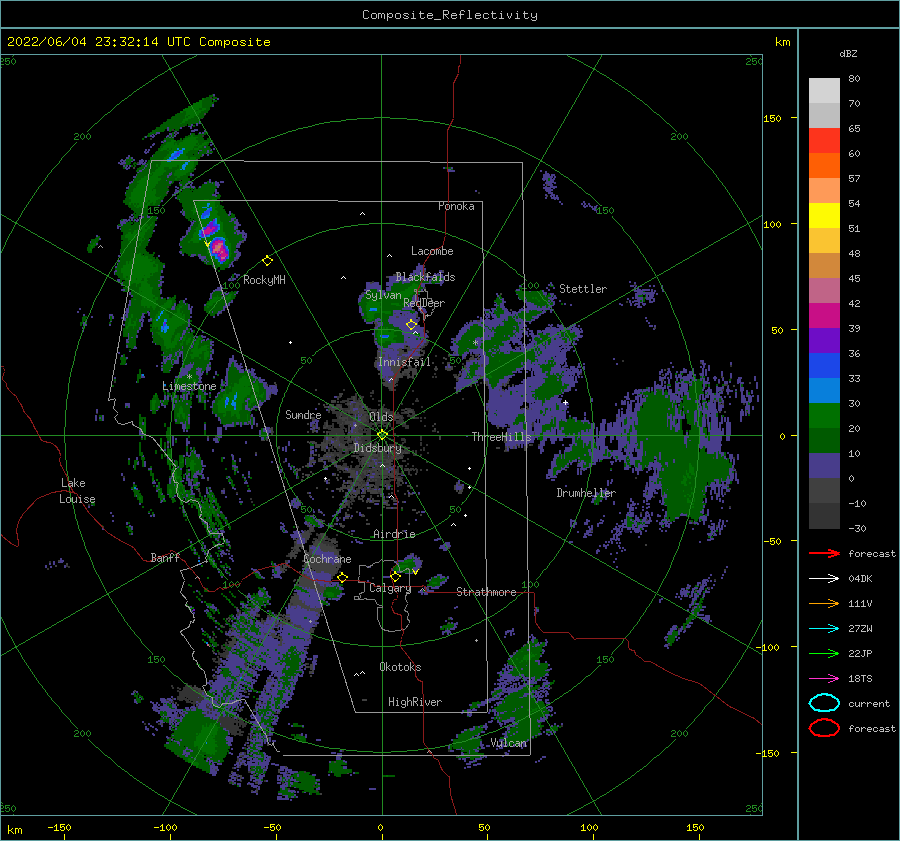The image size is (900, 841).
Task: Click the Blackfalds town label
Action: tap(425, 277)
